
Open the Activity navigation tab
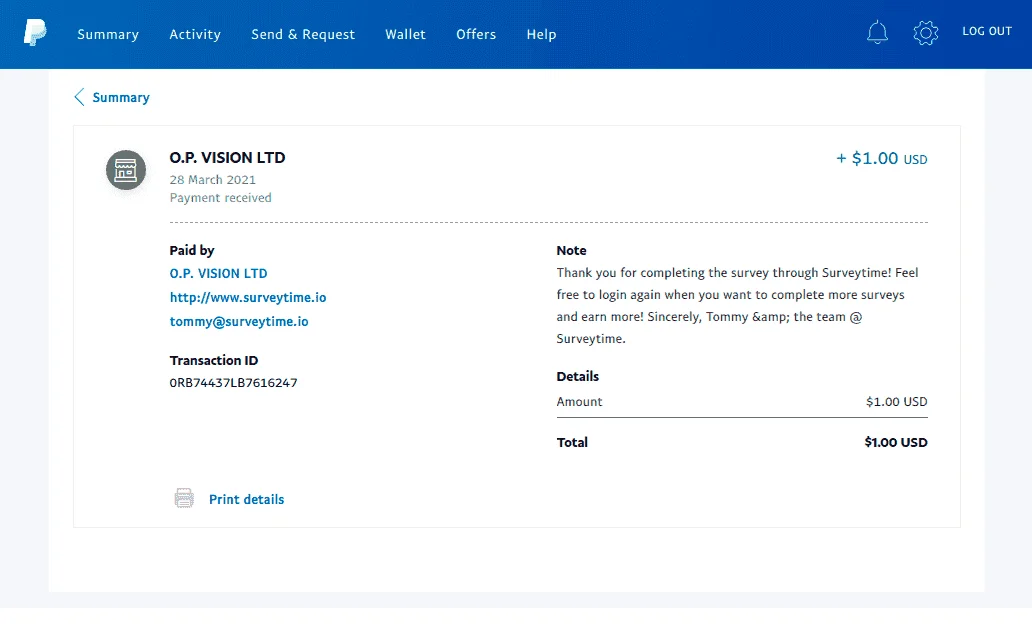click(x=195, y=34)
